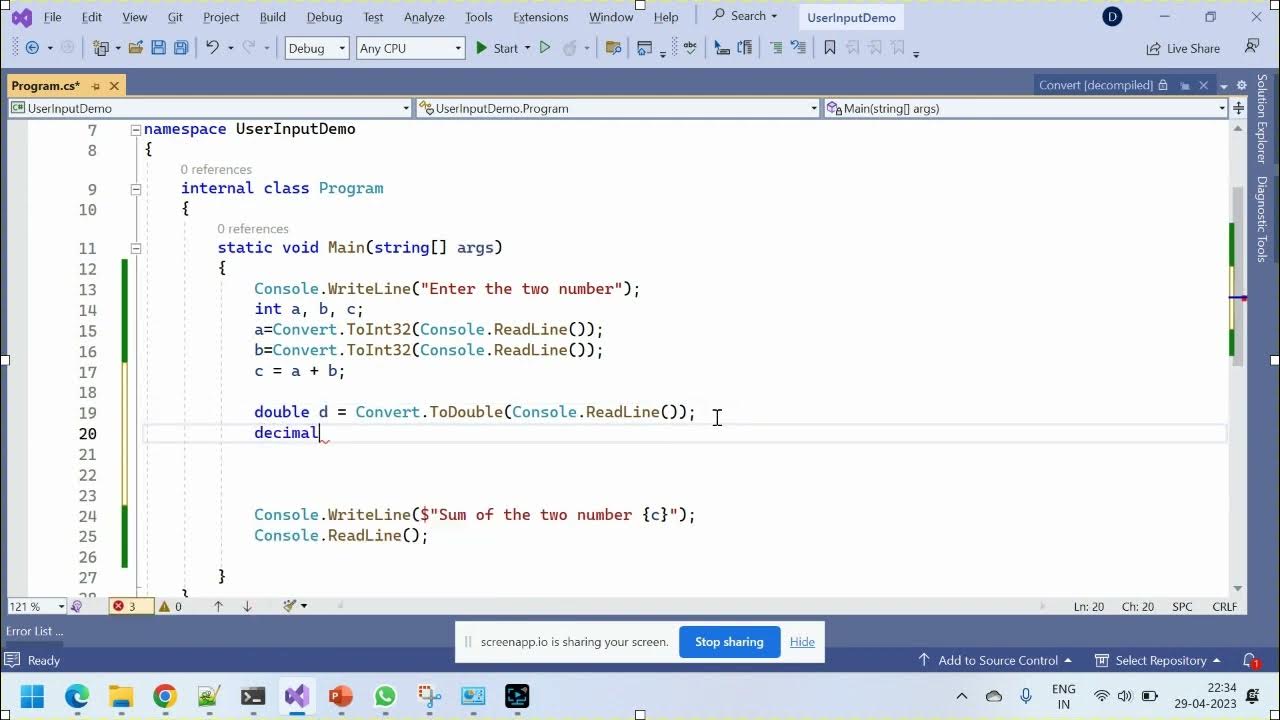Click the Stop sharing button
Image resolution: width=1280 pixels, height=720 pixels.
coord(729,642)
